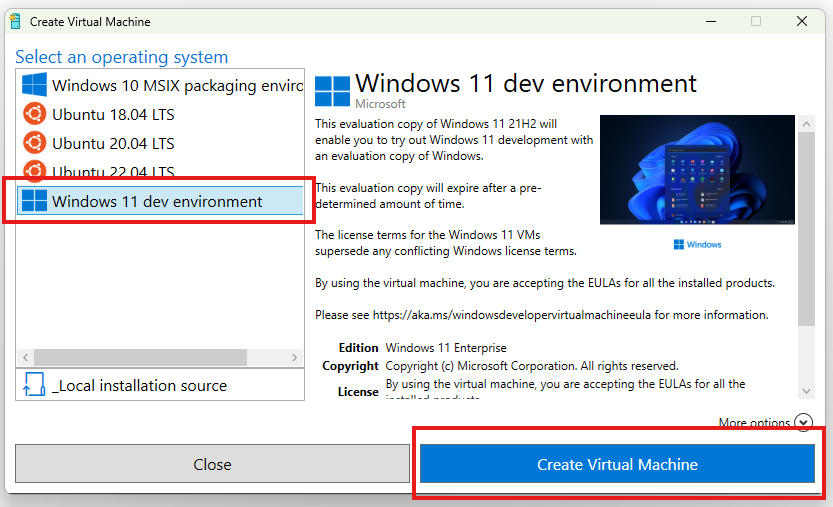Screen dimensions: 833x507
Task: Click the details pane scroll-down arrow
Action: [806, 391]
